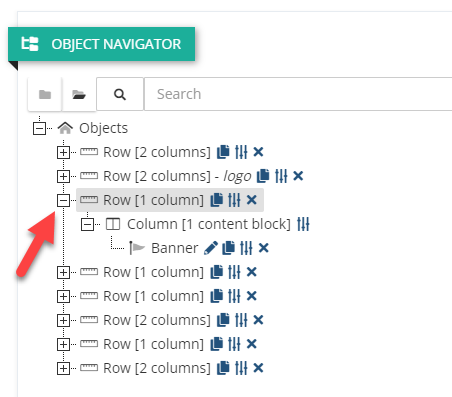Delete the Row [2 columns] - logo
Screen dimensions: 452x397
[298, 176]
